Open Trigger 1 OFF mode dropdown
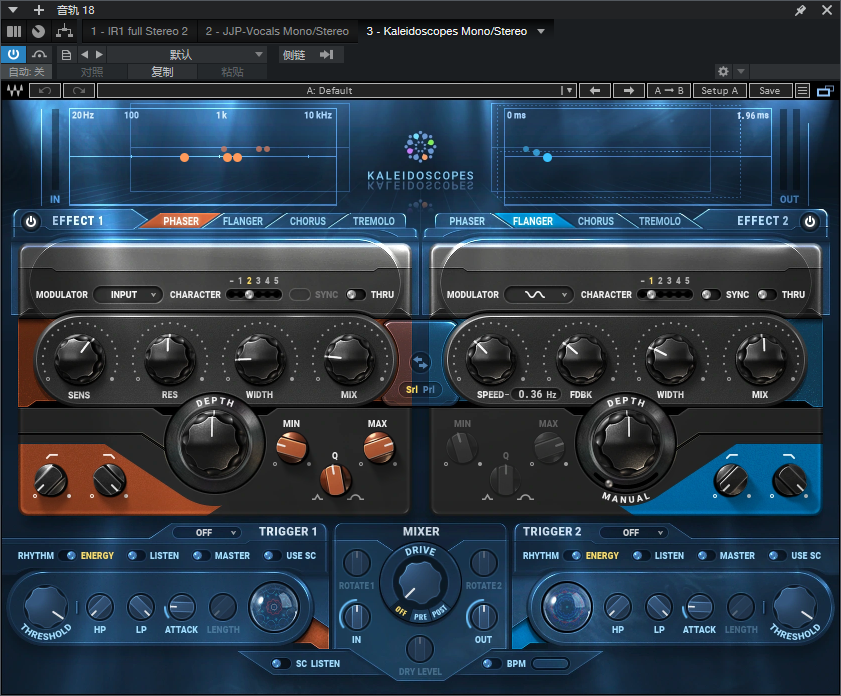Viewport: 841px width, 696px height. point(207,532)
